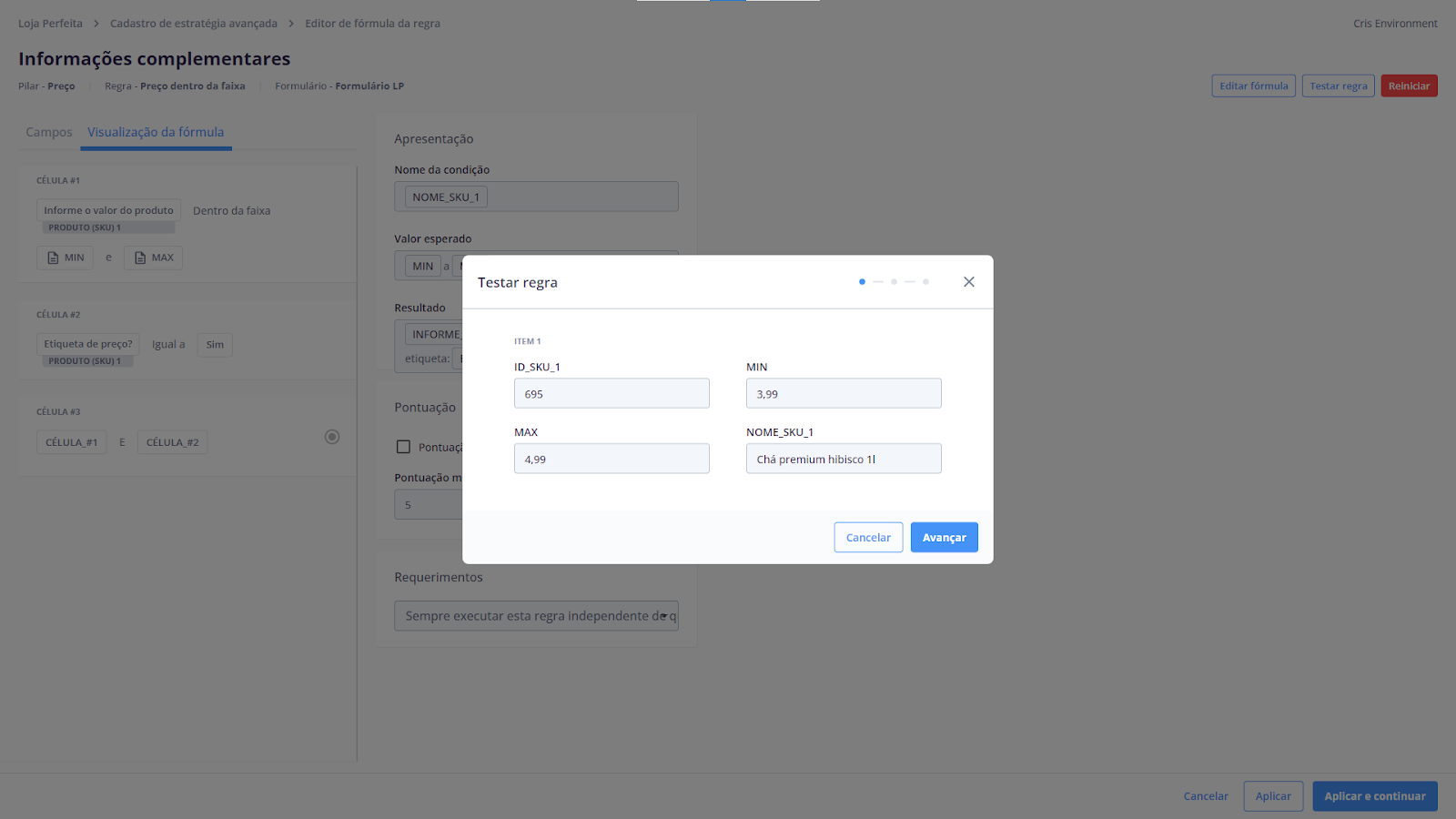Click Aplicar e continuar button
The image size is (1456, 819).
pos(1374,796)
